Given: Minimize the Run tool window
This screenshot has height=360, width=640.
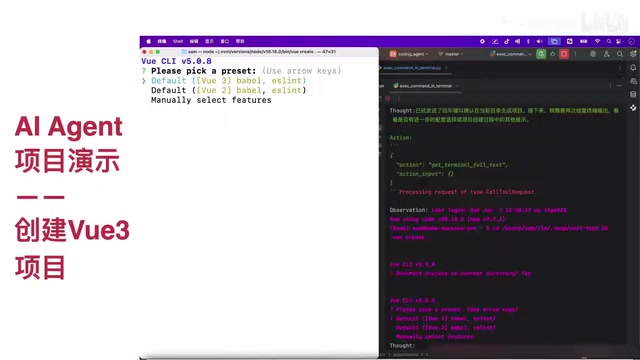Looking at the screenshot, I should click(x=619, y=86).
